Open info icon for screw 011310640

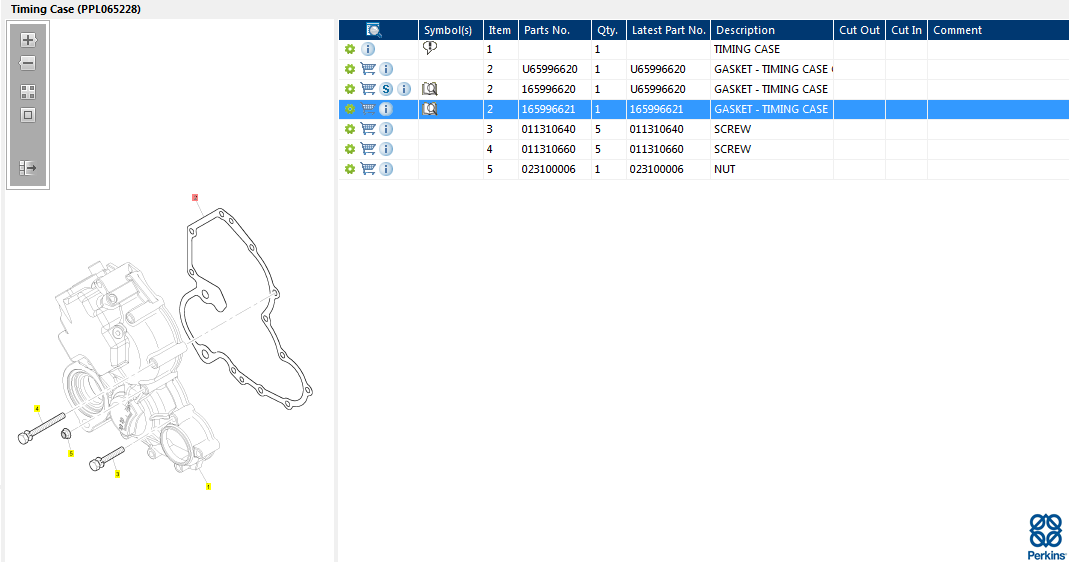coord(386,129)
